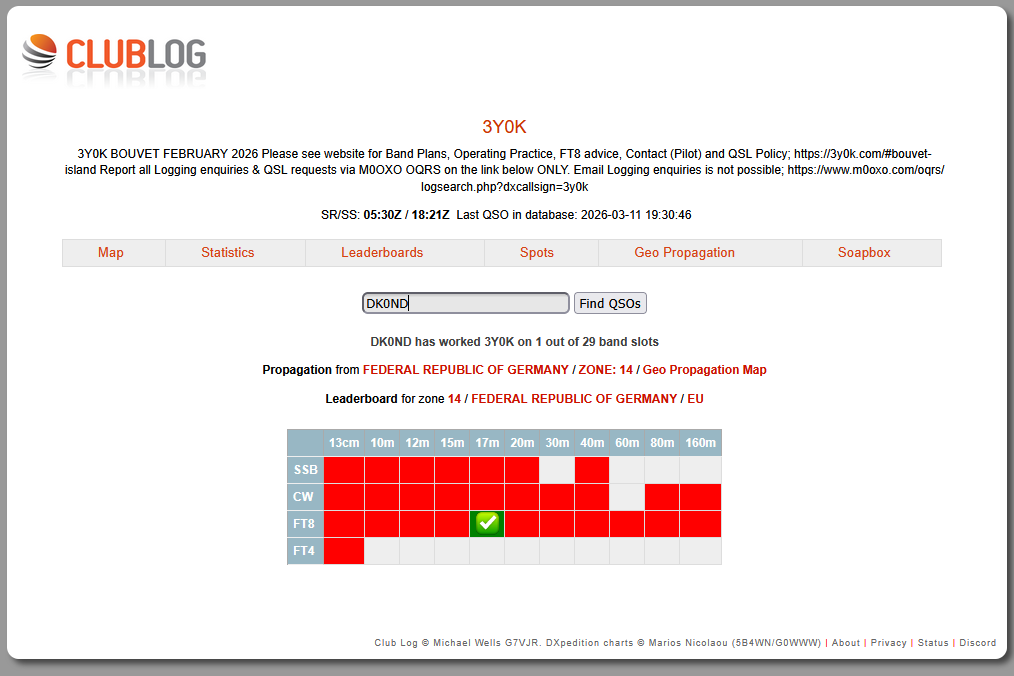Open the Statistics tab
Image resolution: width=1014 pixels, height=676 pixels.
point(228,253)
